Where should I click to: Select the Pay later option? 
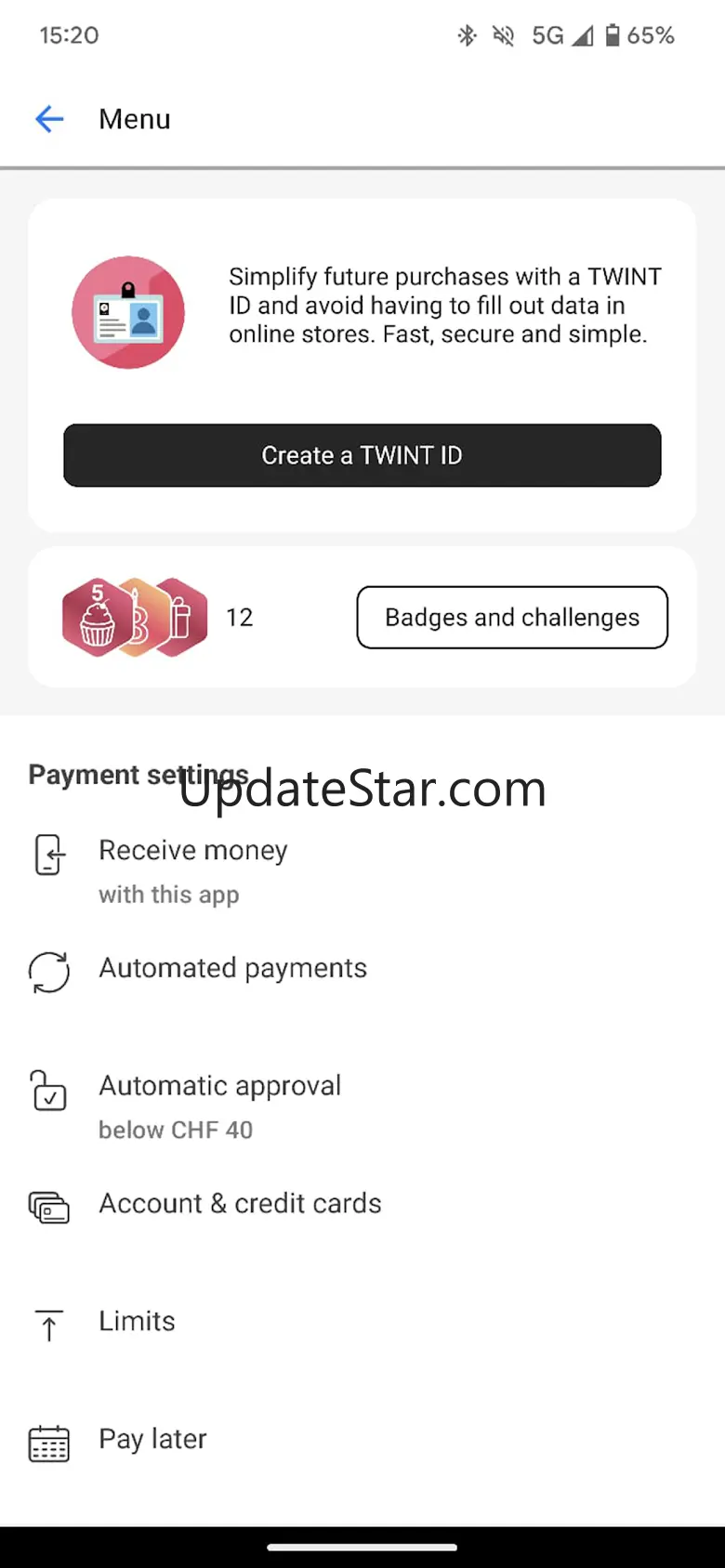tap(153, 1440)
